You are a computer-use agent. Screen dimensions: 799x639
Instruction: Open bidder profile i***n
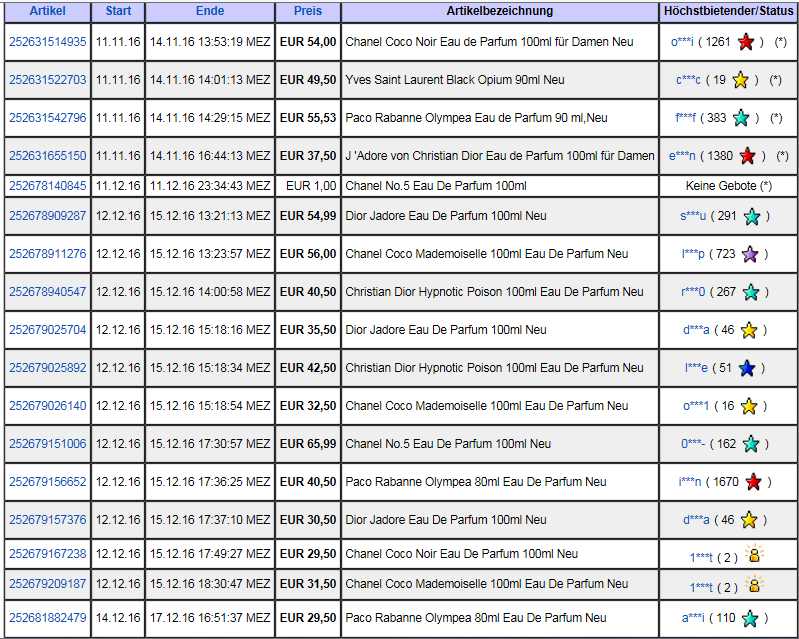click(x=690, y=482)
